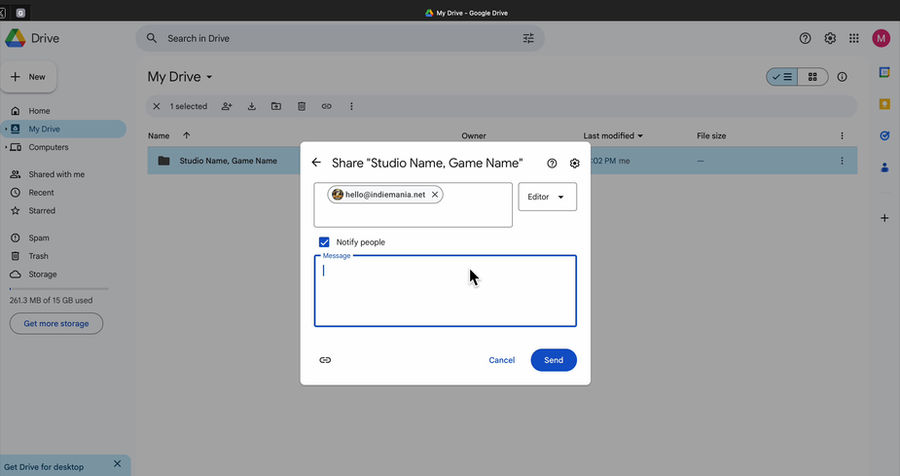Open the Google apps grid
The height and width of the screenshot is (476, 900).
[854, 38]
